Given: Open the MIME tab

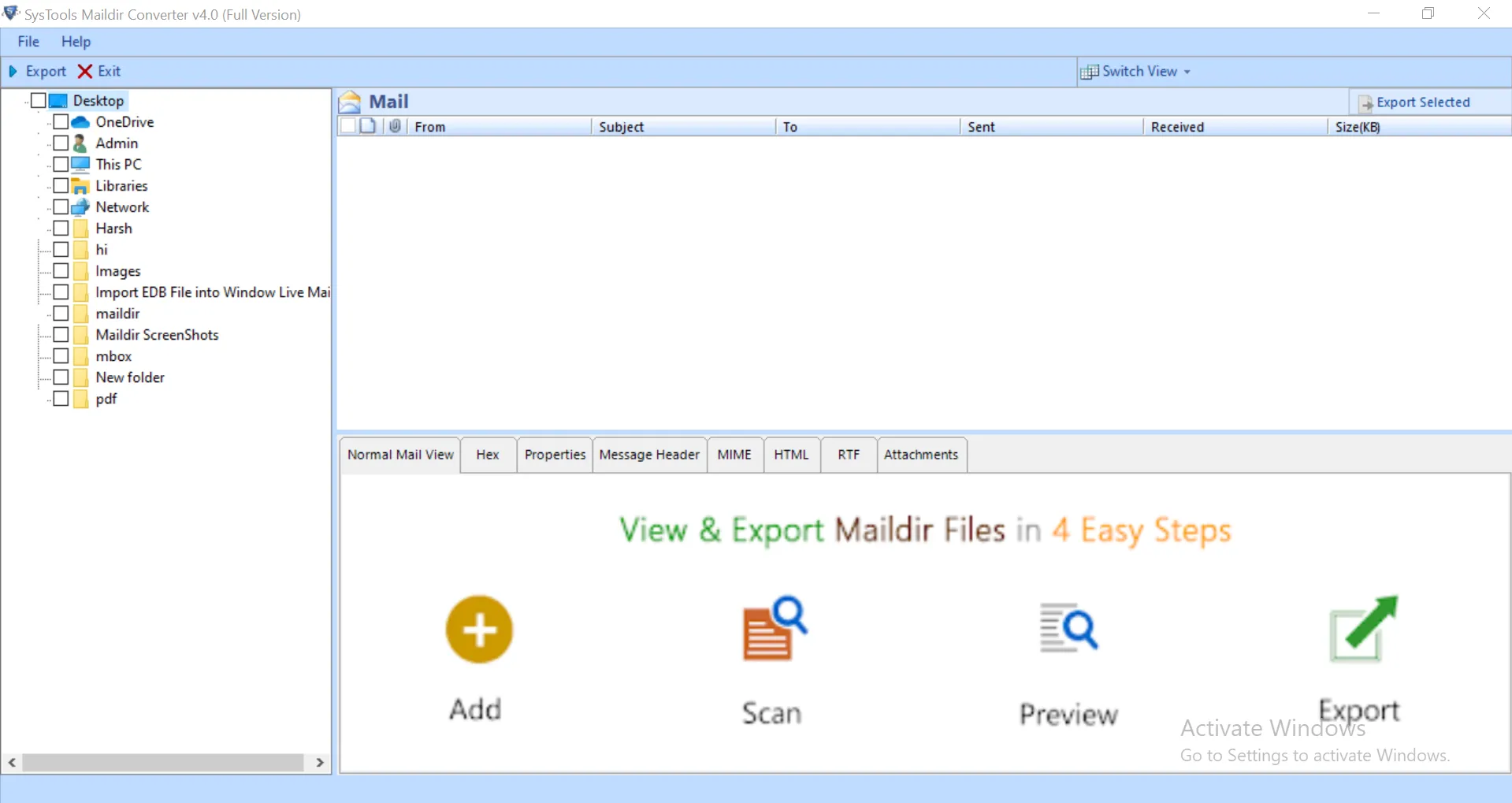Looking at the screenshot, I should pyautogui.click(x=734, y=455).
